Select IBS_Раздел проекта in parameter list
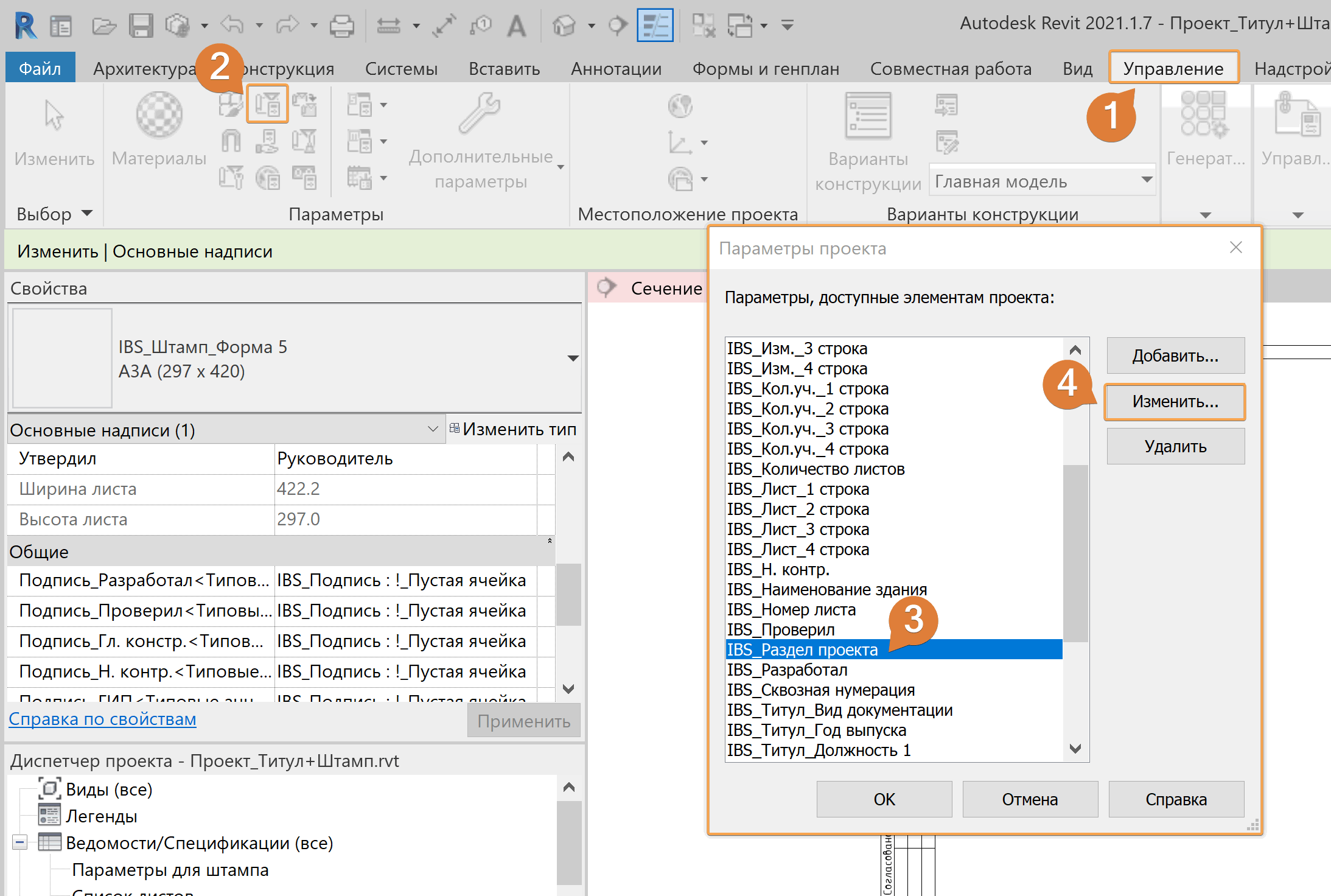 [893, 649]
